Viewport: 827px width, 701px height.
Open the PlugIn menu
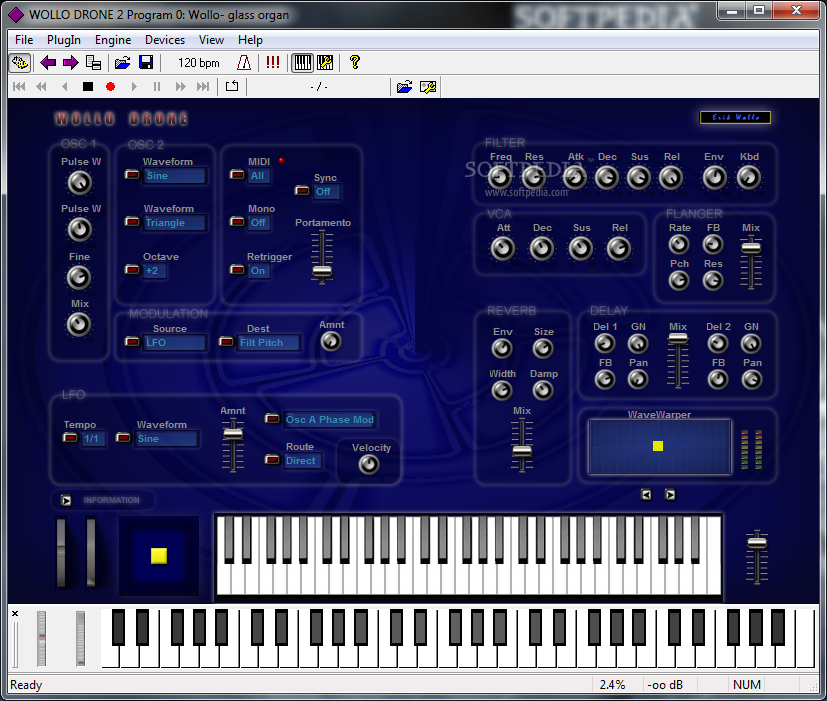point(64,40)
